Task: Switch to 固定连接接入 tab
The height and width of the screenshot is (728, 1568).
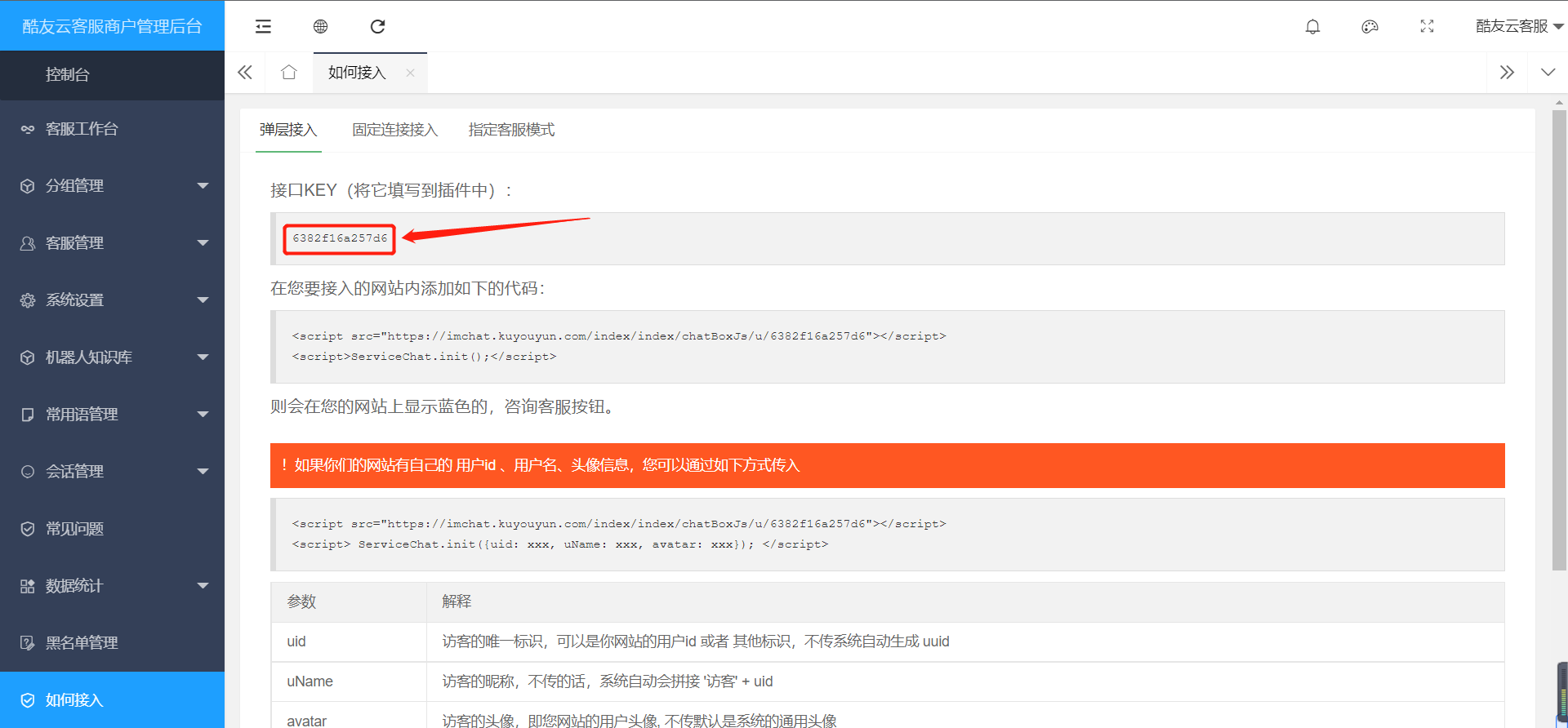Action: (x=395, y=130)
